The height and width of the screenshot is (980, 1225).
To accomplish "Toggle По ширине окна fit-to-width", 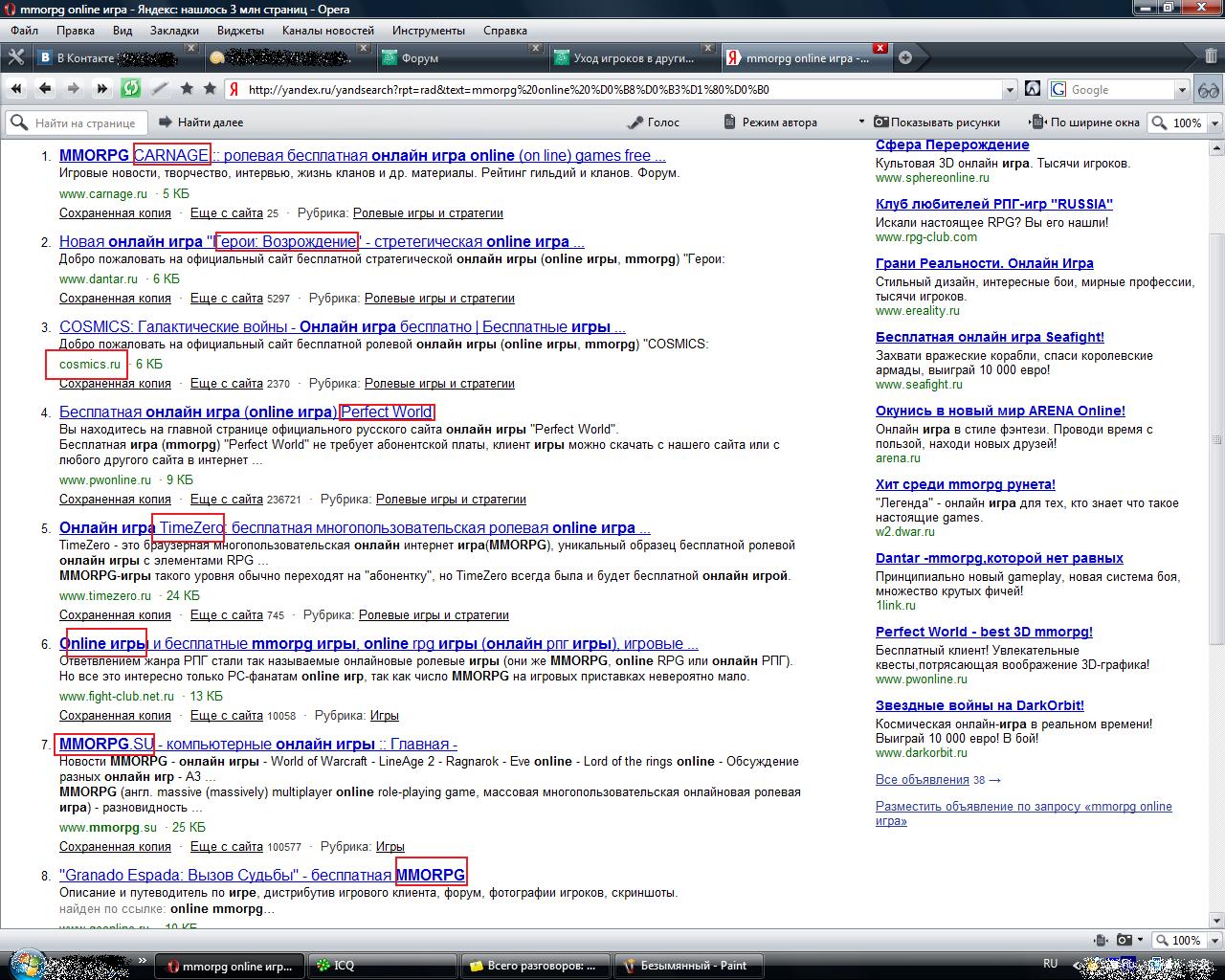I will (1084, 122).
